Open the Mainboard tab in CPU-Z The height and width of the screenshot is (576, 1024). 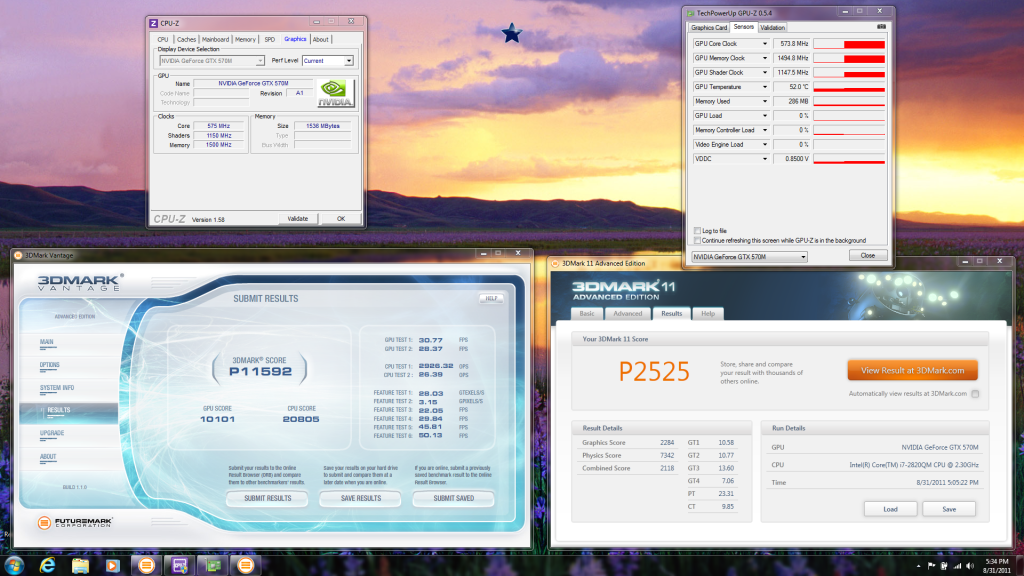(x=215, y=39)
